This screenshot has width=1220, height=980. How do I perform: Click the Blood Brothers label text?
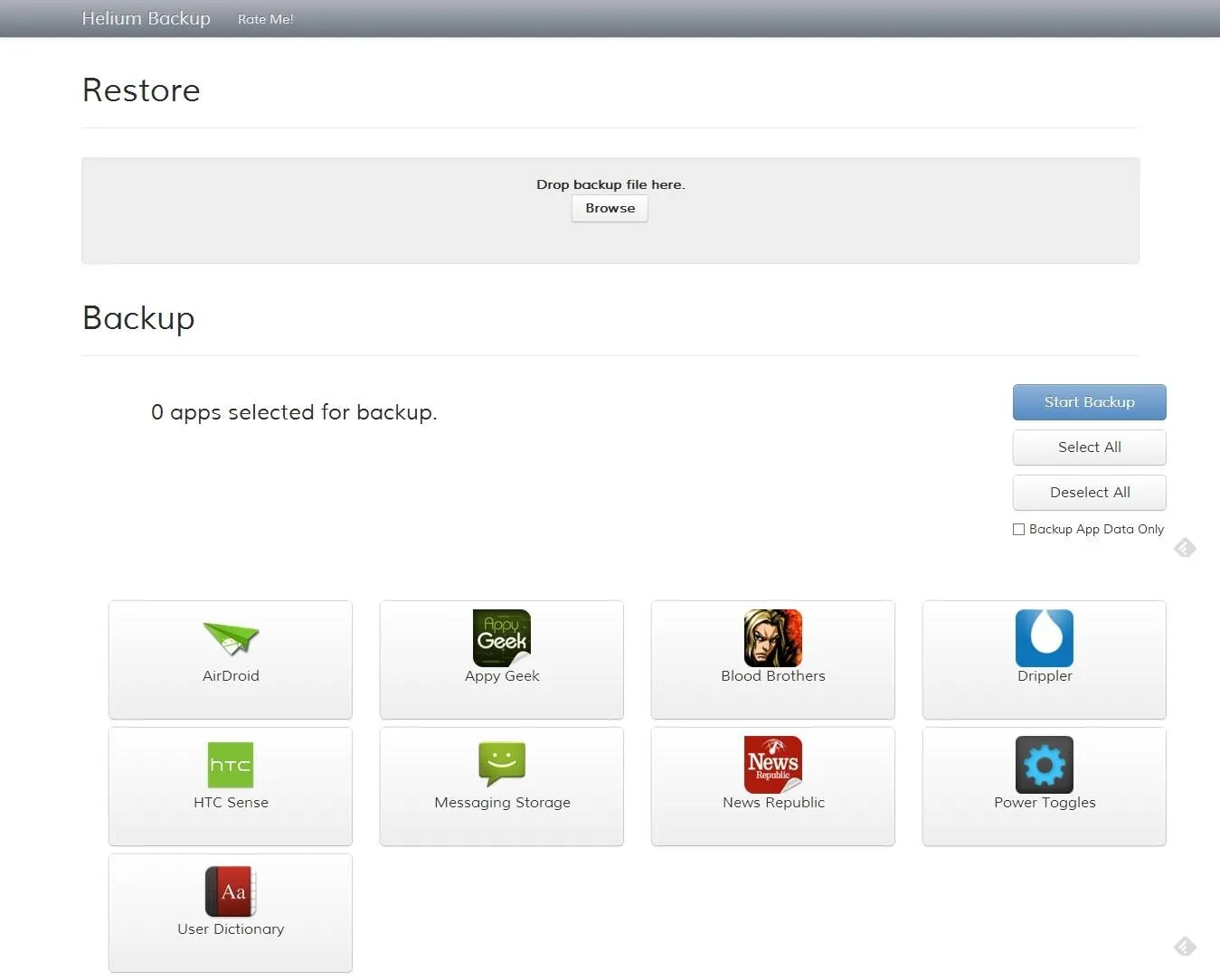click(773, 676)
